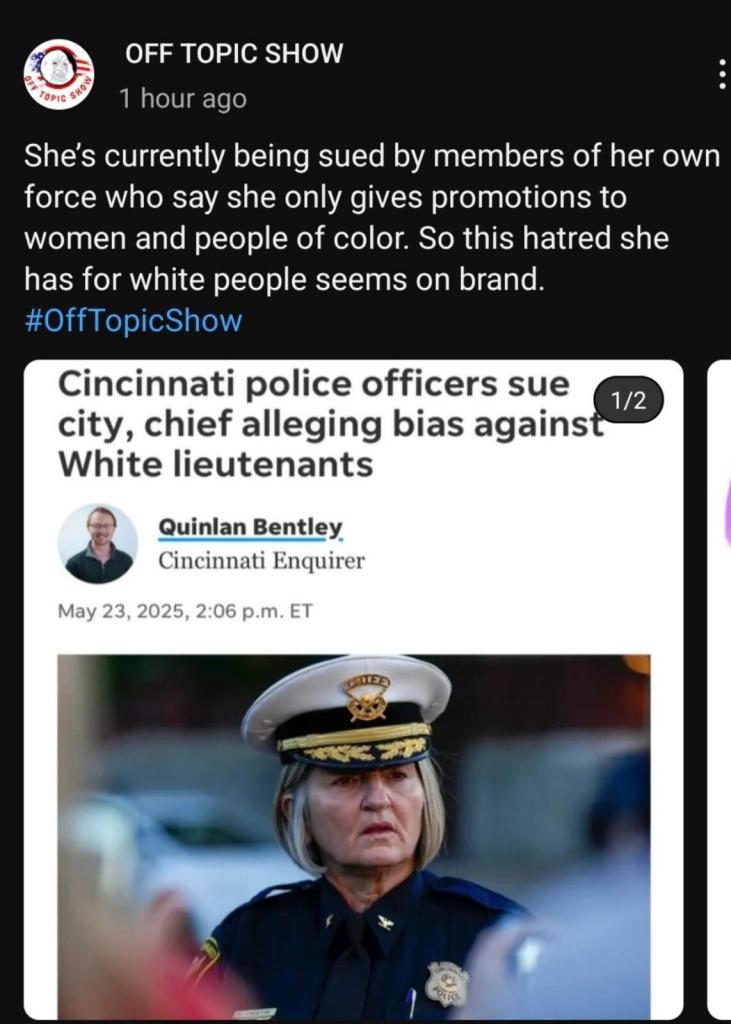Viewport: 731px width, 1024px height.
Task: Click the Quinlan Bentley author name
Action: click(250, 527)
